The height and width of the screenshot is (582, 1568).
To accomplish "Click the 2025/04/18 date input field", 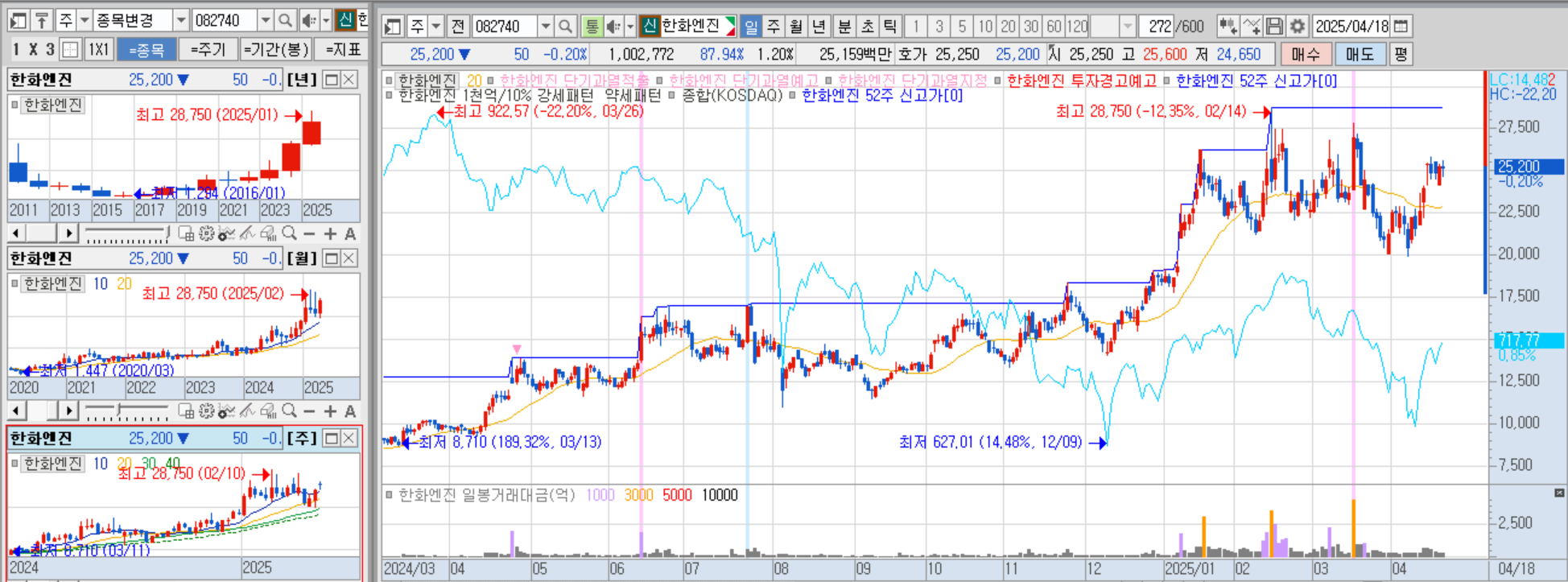I will tap(1351, 27).
